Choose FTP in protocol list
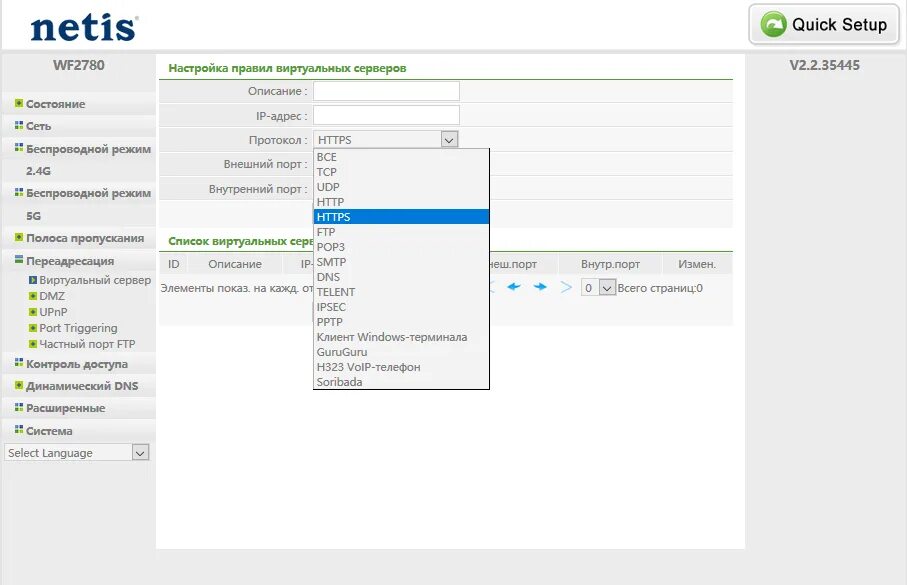907x585 pixels. point(401,232)
